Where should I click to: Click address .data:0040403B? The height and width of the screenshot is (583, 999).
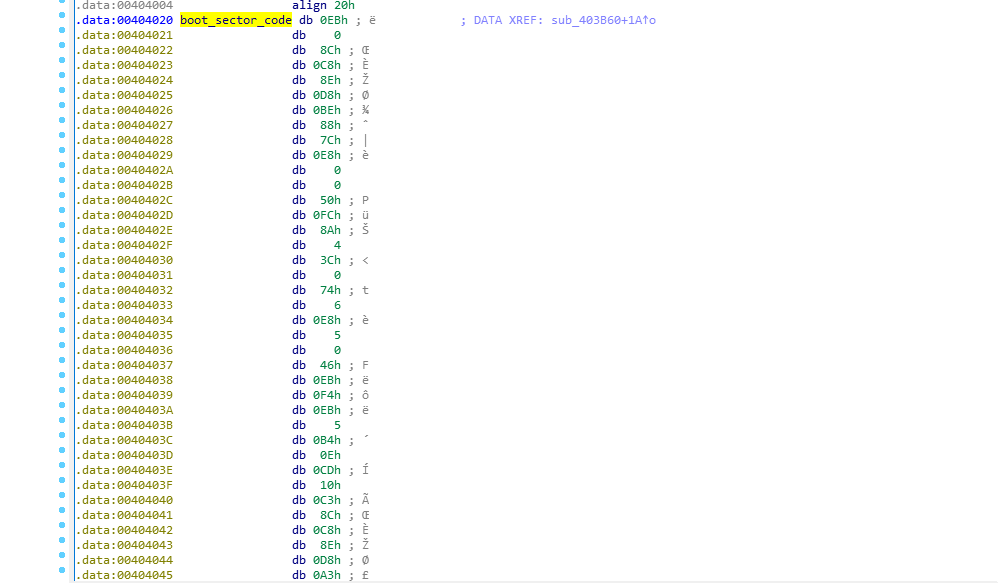(x=124, y=425)
